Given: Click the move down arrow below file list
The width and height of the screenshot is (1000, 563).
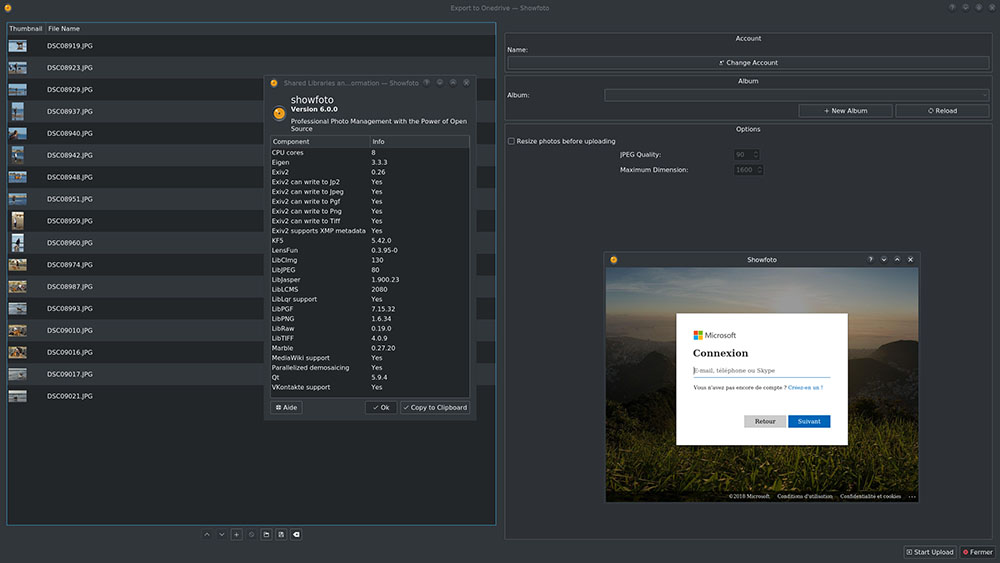Looking at the screenshot, I should click(x=222, y=535).
